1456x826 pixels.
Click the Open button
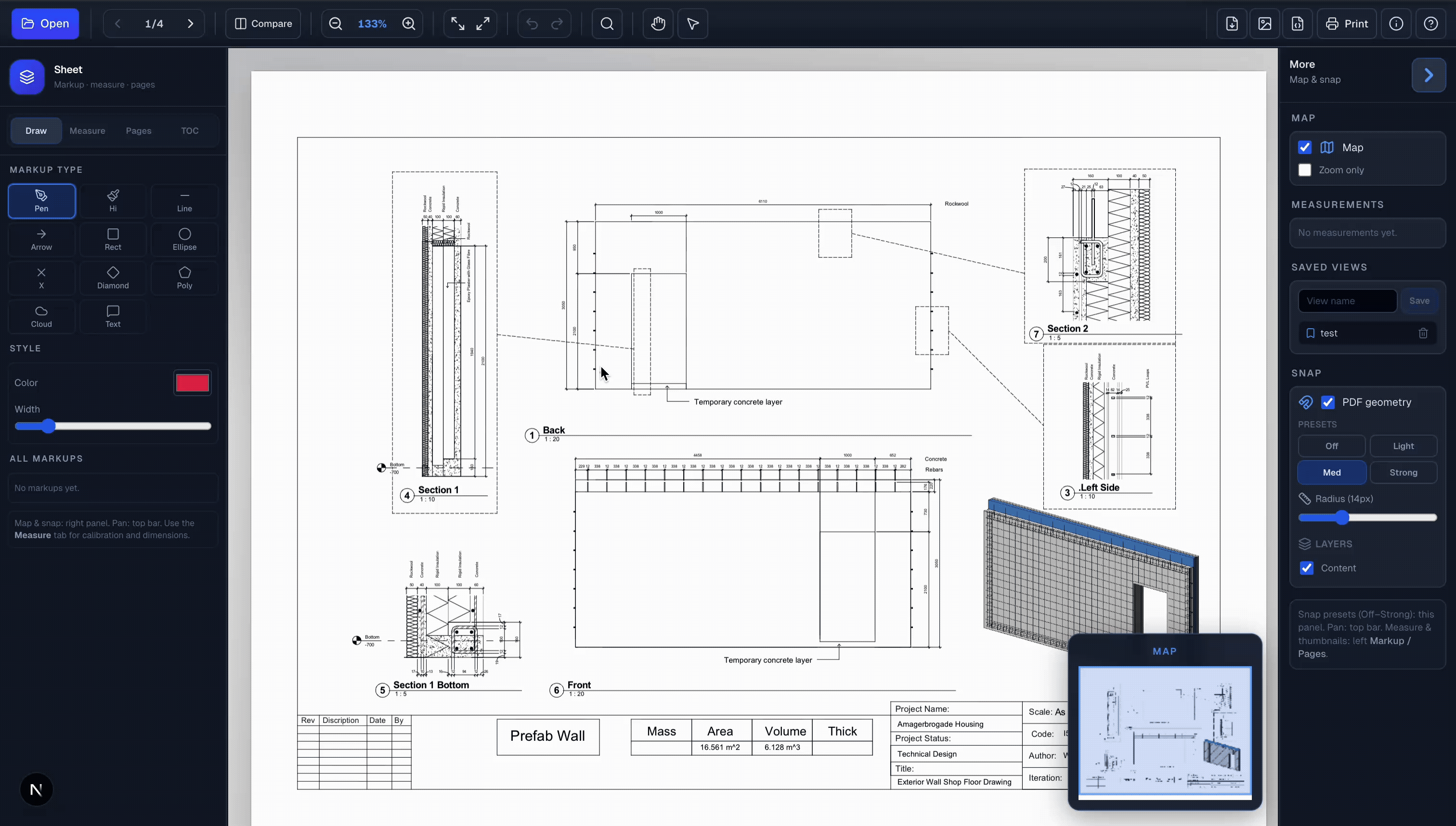45,23
